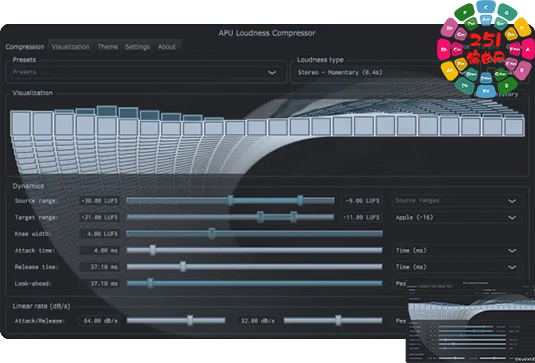Click the Release time 37.10 ms field
The image size is (535, 363).
point(99,267)
